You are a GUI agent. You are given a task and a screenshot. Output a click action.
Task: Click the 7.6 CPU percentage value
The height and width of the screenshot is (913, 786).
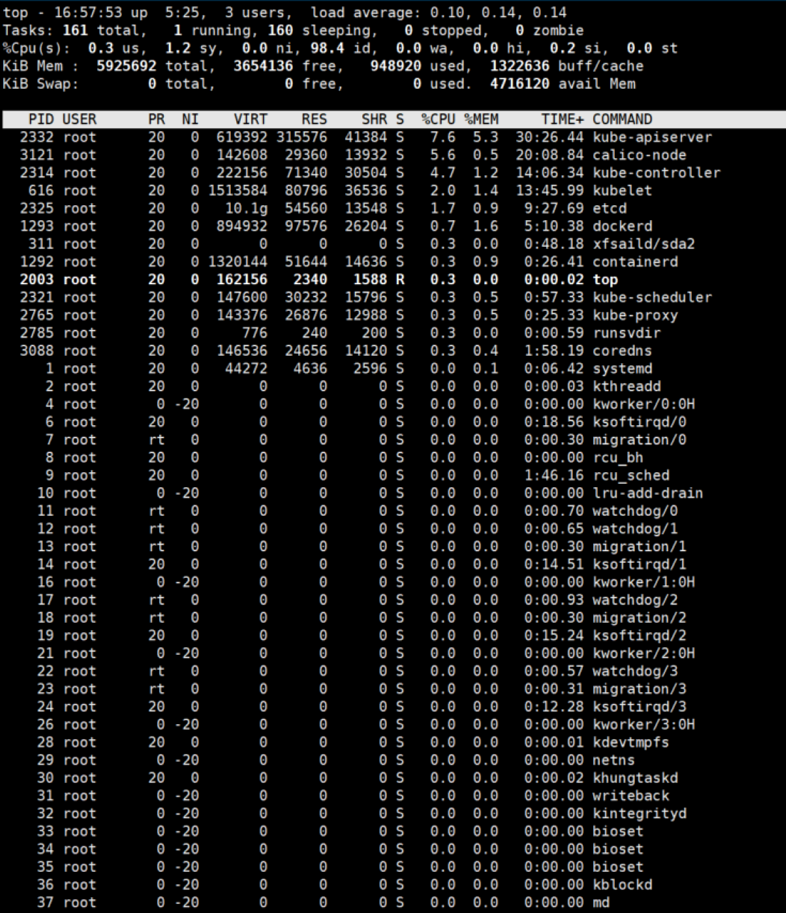click(442, 137)
